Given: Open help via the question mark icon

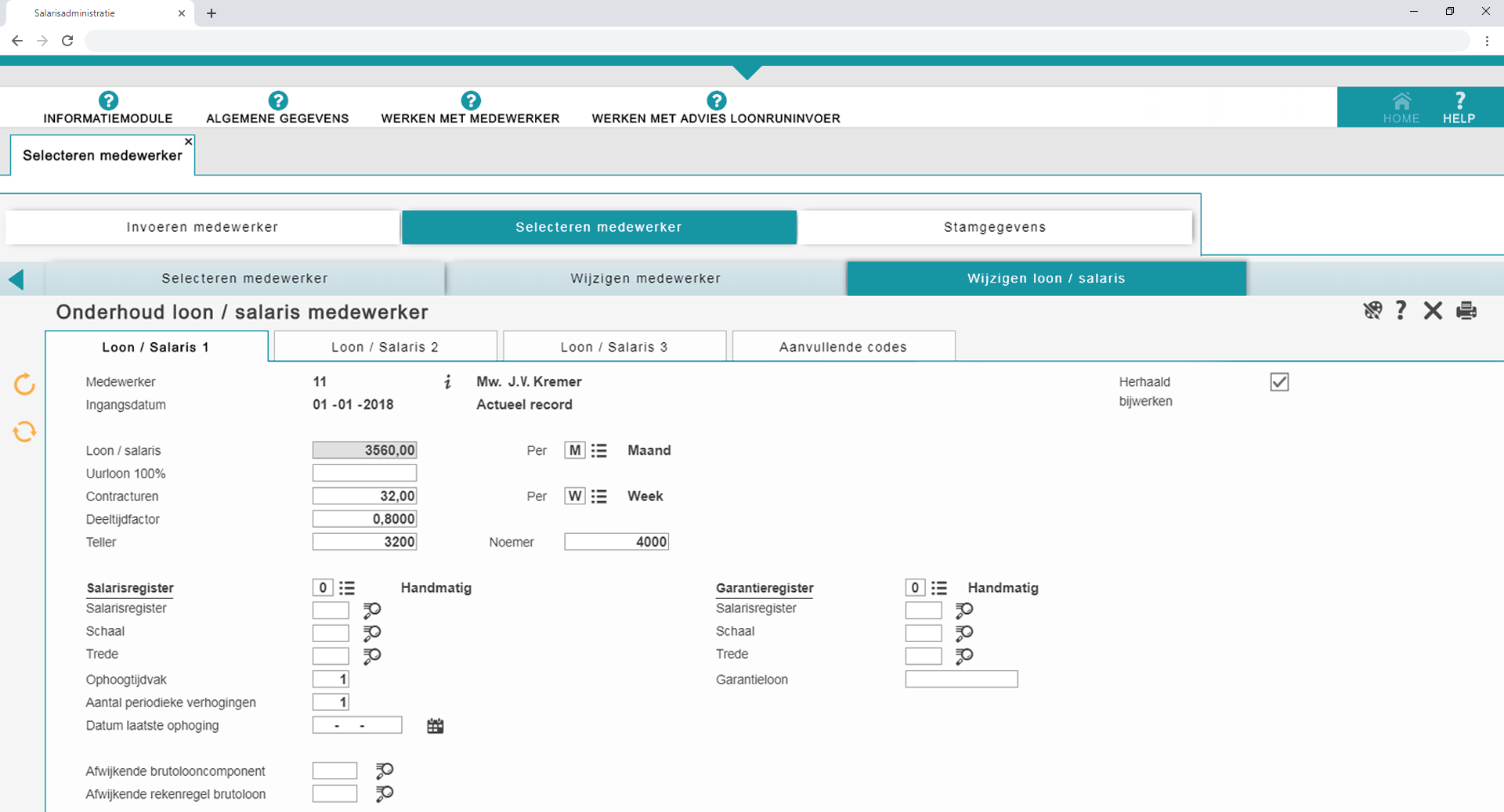Looking at the screenshot, I should click(x=1401, y=311).
